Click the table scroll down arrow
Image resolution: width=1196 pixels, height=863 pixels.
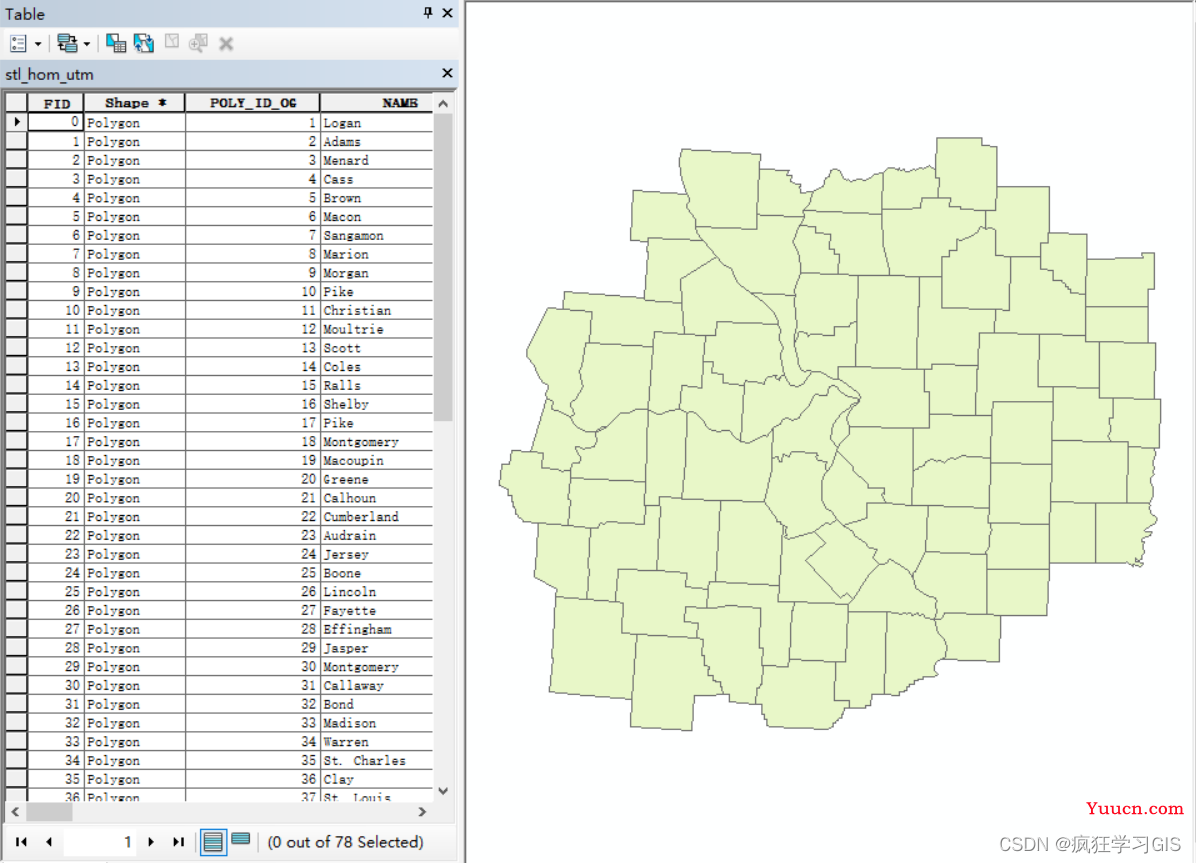[443, 791]
